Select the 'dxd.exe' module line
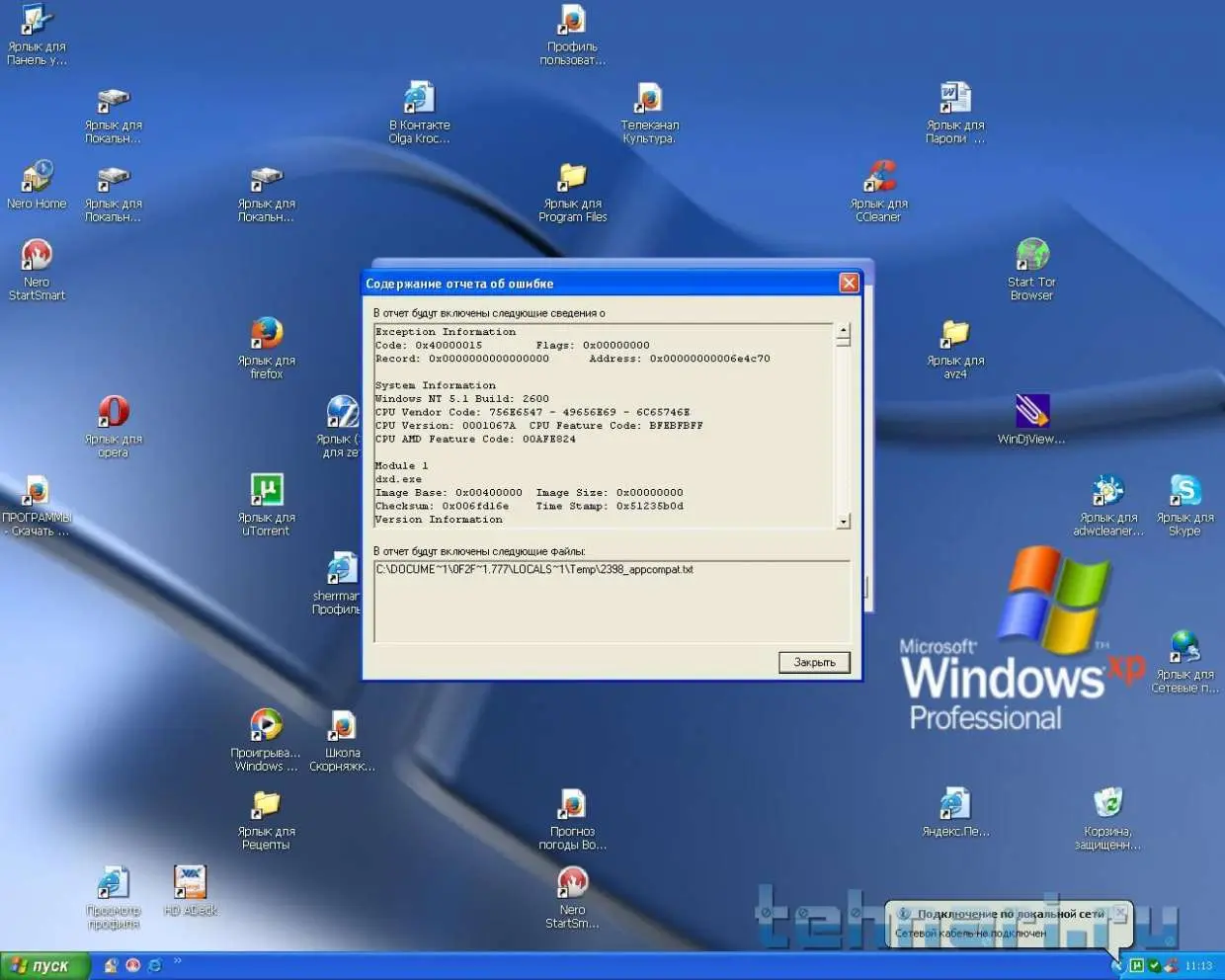The height and width of the screenshot is (980, 1225). pos(398,479)
